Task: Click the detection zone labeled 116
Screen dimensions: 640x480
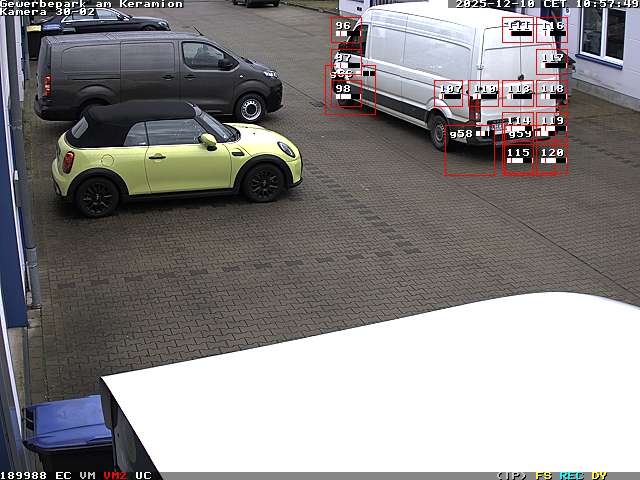Action: click(552, 29)
